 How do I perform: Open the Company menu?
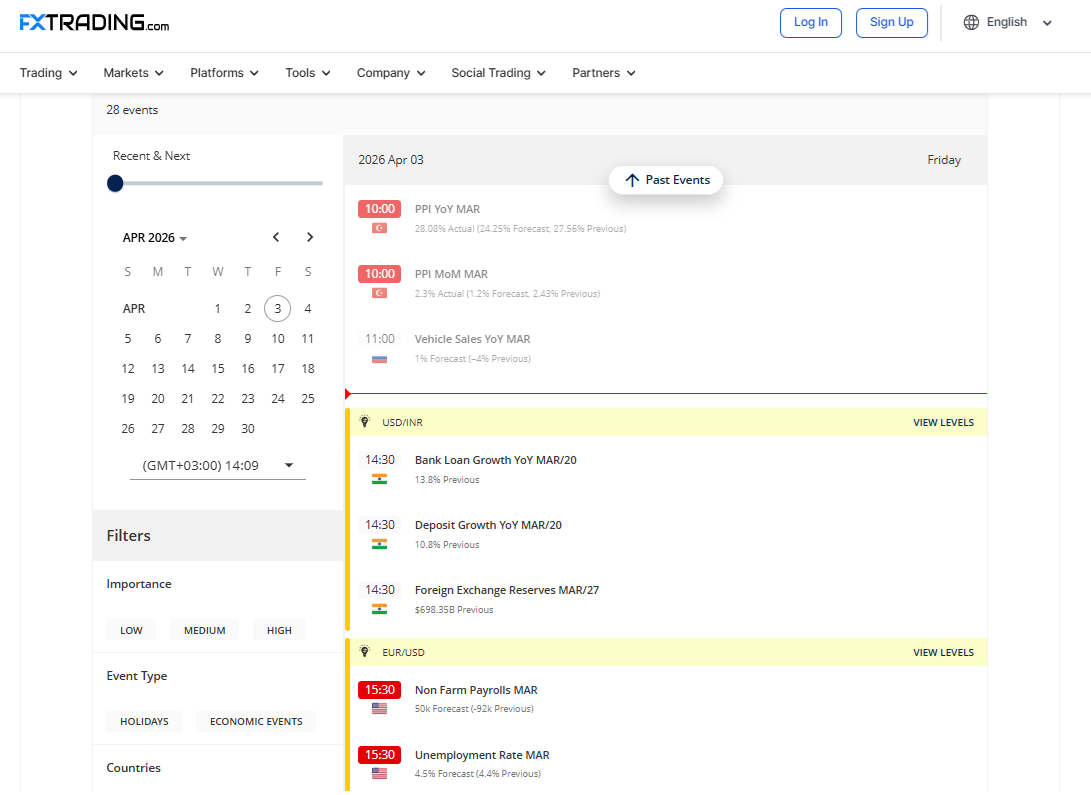(391, 73)
